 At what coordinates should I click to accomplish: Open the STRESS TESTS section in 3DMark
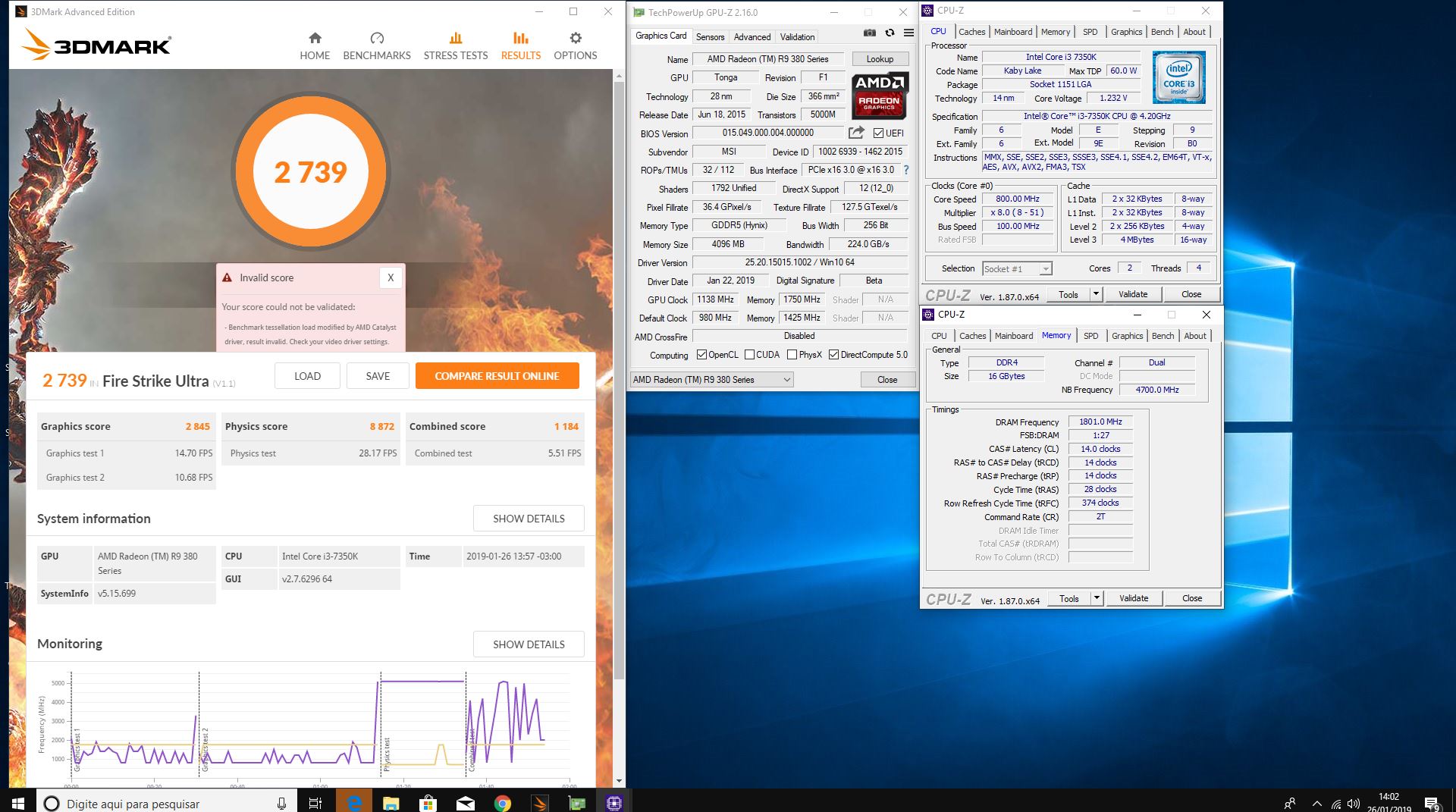pyautogui.click(x=456, y=45)
